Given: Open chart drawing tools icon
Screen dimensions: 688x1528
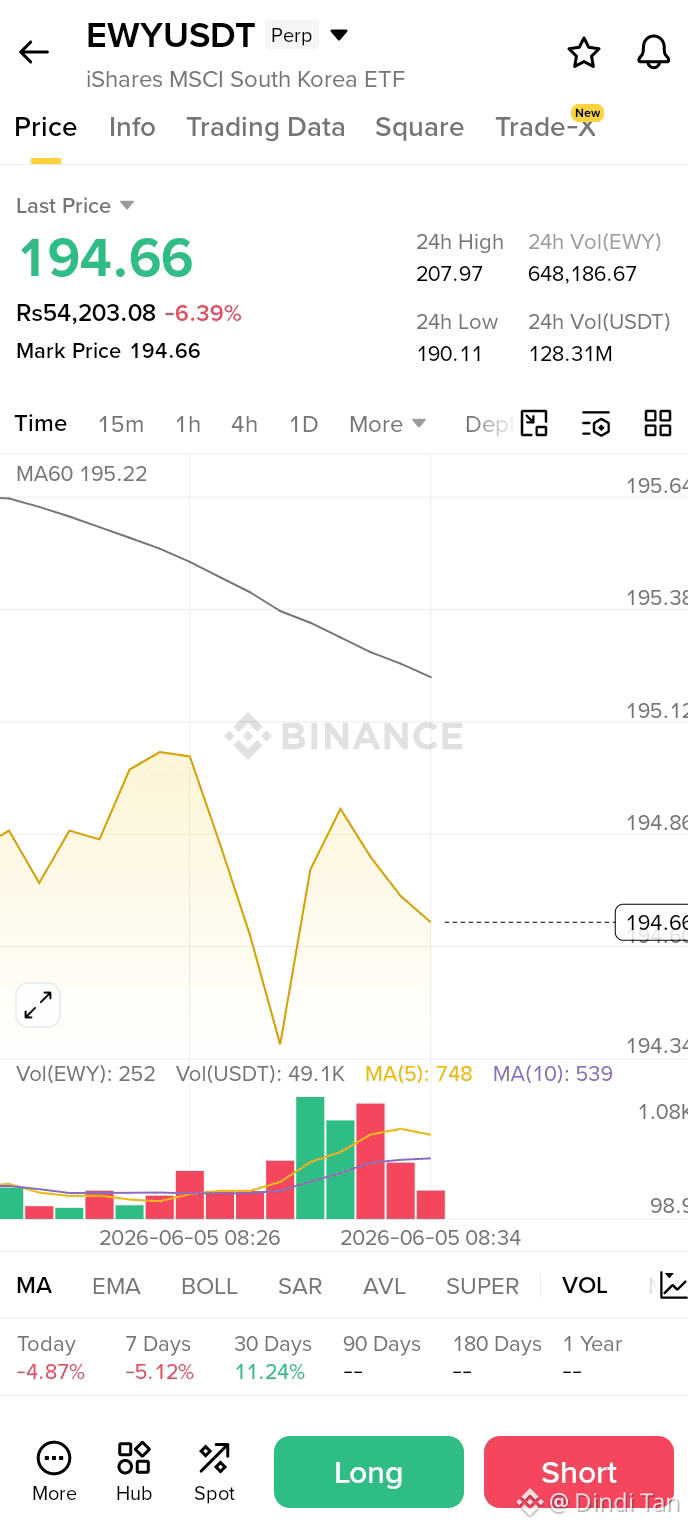Looking at the screenshot, I should (x=534, y=423).
